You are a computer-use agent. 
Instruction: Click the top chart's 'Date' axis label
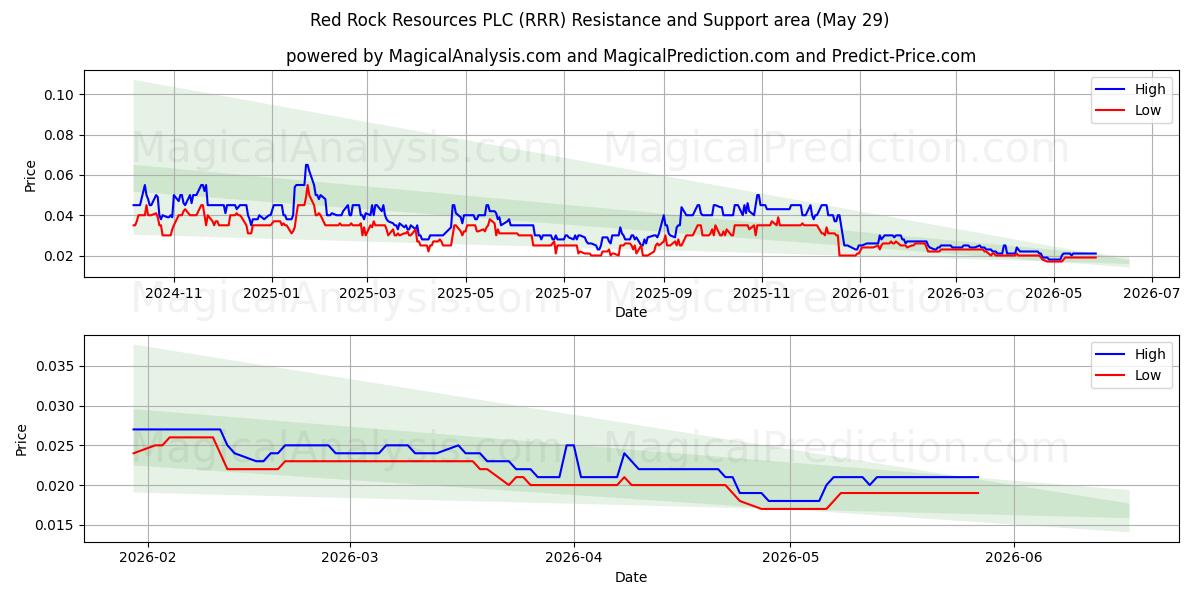pyautogui.click(x=631, y=312)
